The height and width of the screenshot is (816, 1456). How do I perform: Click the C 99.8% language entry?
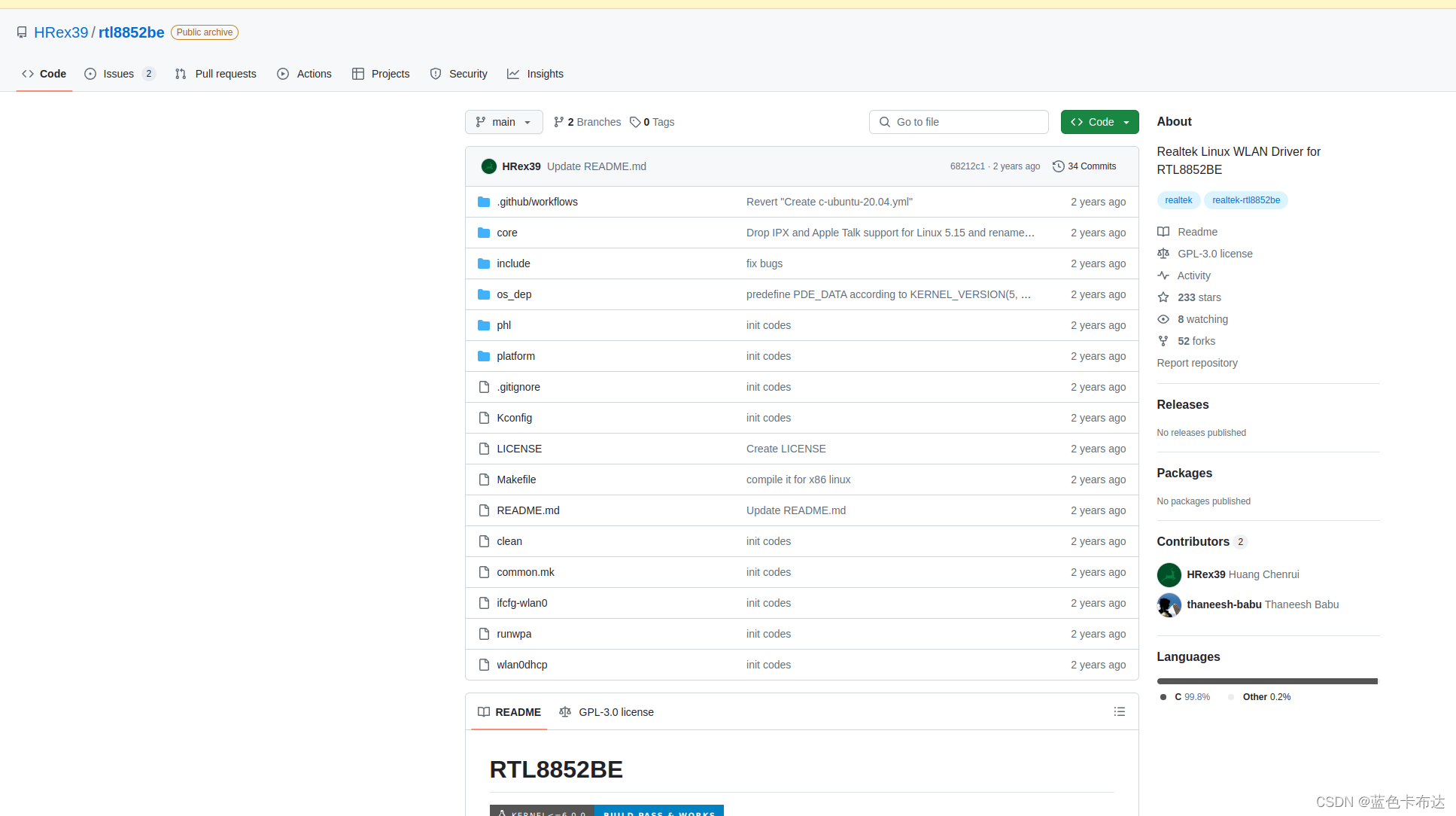click(x=1185, y=697)
